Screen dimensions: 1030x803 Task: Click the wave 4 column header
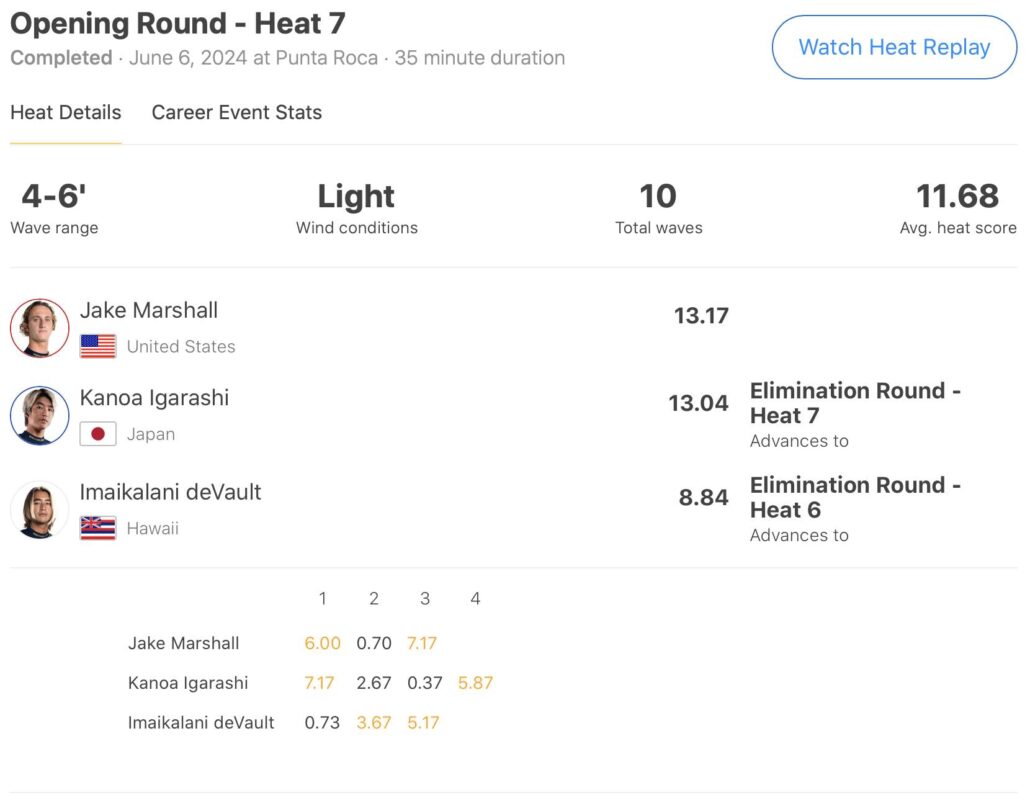475,599
